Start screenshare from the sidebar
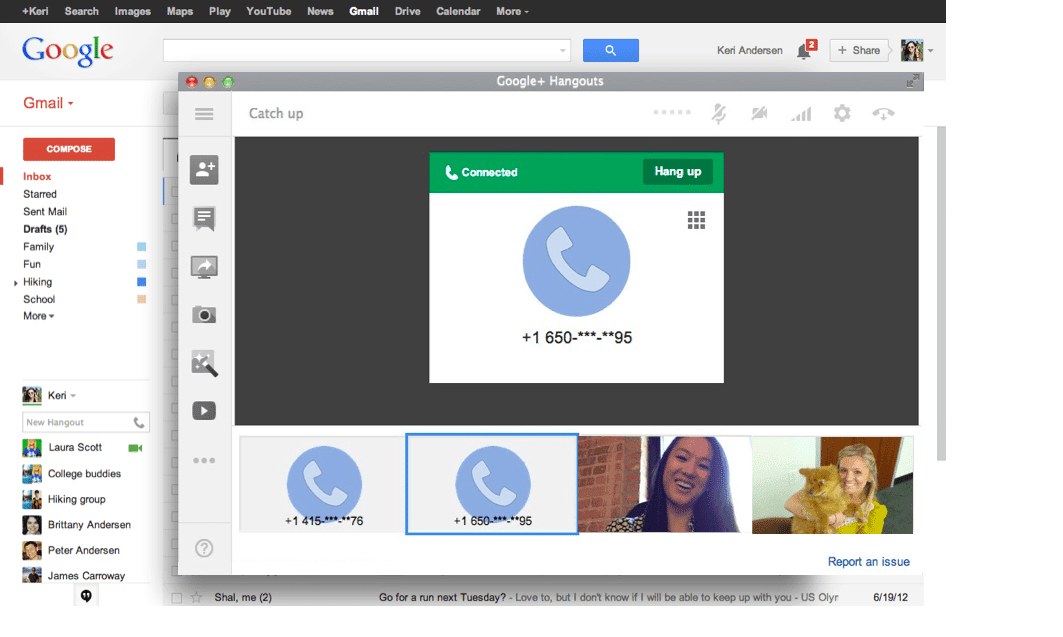Screen dimensions: 1063x637 [204, 267]
